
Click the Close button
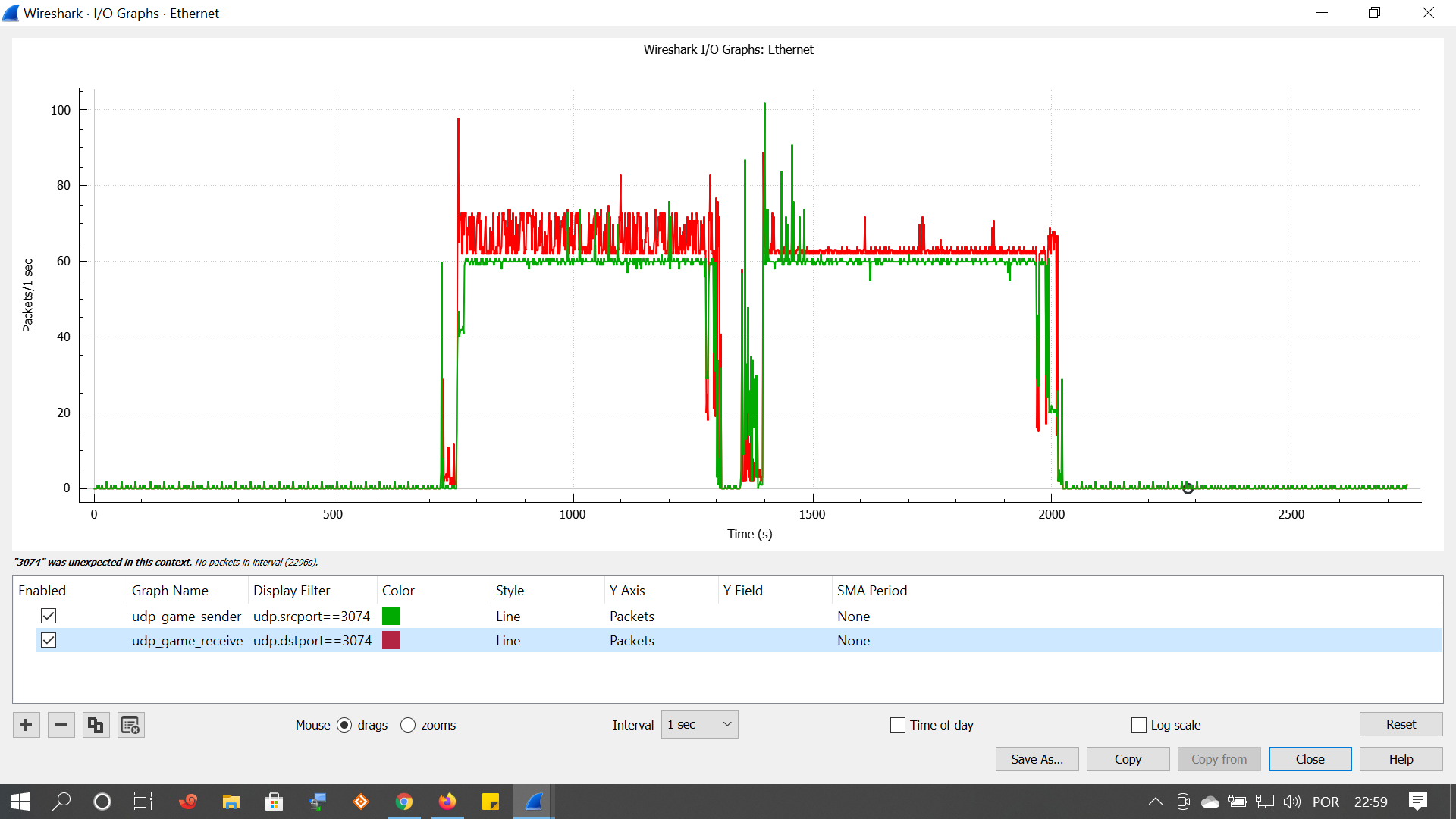coord(1310,759)
